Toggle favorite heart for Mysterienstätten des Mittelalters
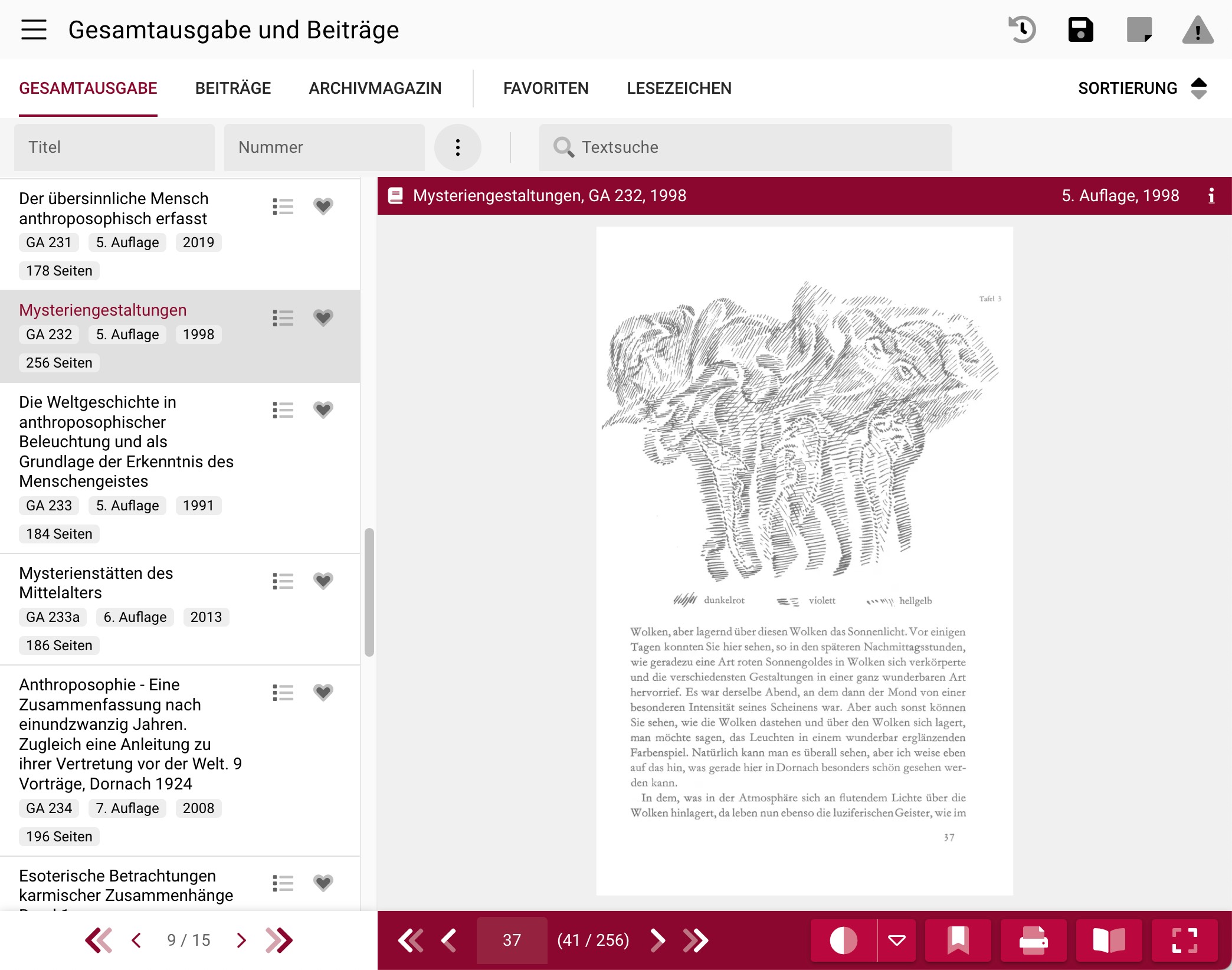This screenshot has width=1232, height=970. coord(323,581)
